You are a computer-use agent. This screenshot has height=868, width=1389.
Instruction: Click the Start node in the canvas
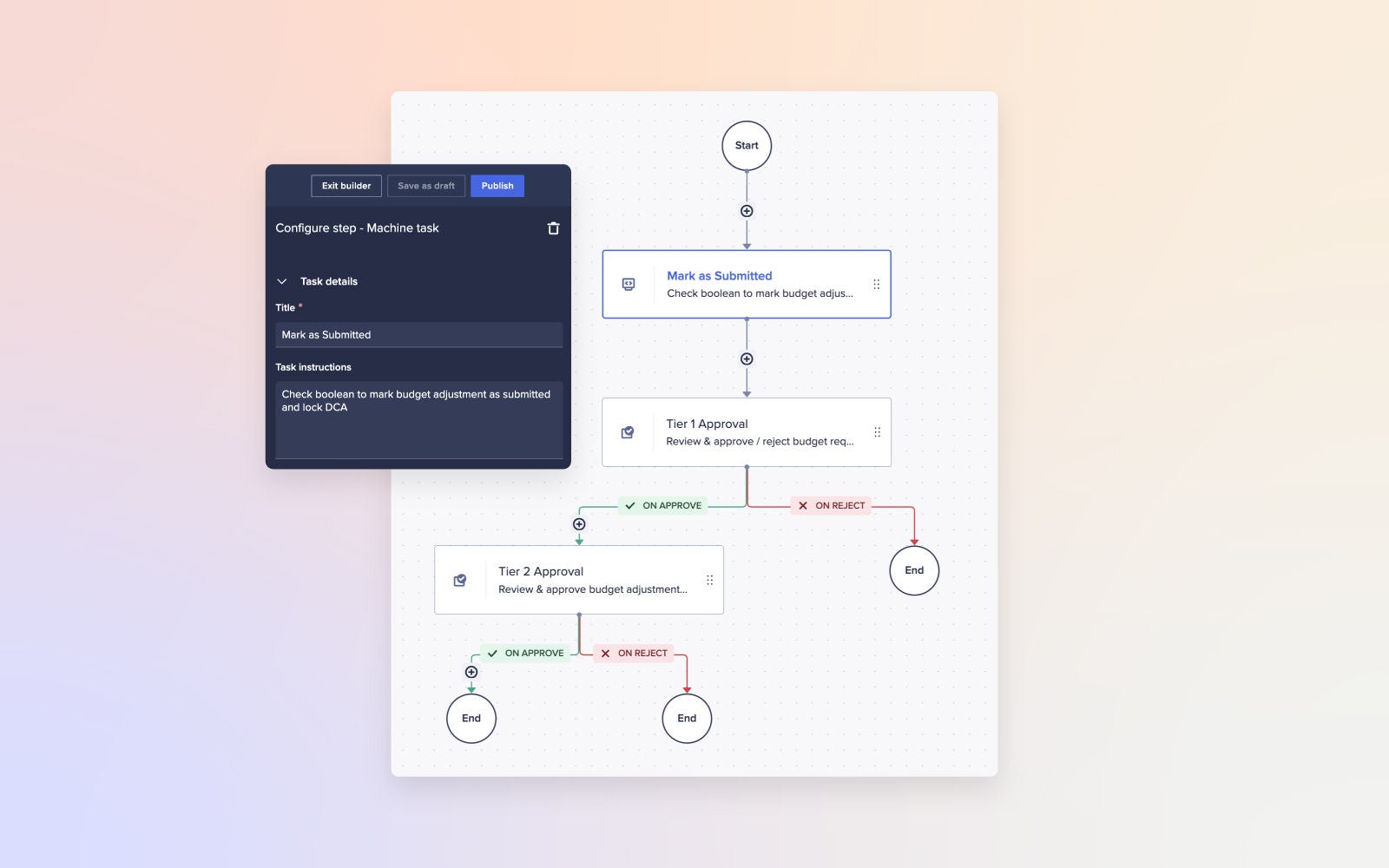pos(746,145)
